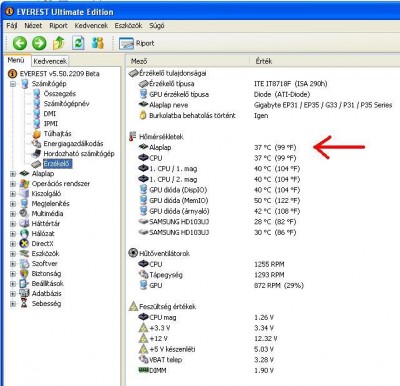Select Összegzés in the tree
The height and width of the screenshot is (386, 400).
pyautogui.click(x=60, y=94)
